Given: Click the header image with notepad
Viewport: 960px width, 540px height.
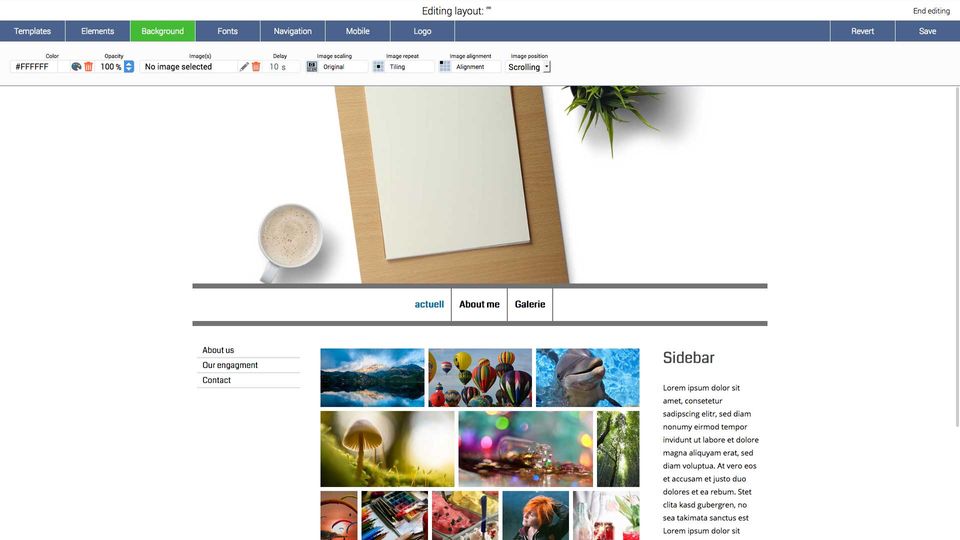Looking at the screenshot, I should (479, 185).
